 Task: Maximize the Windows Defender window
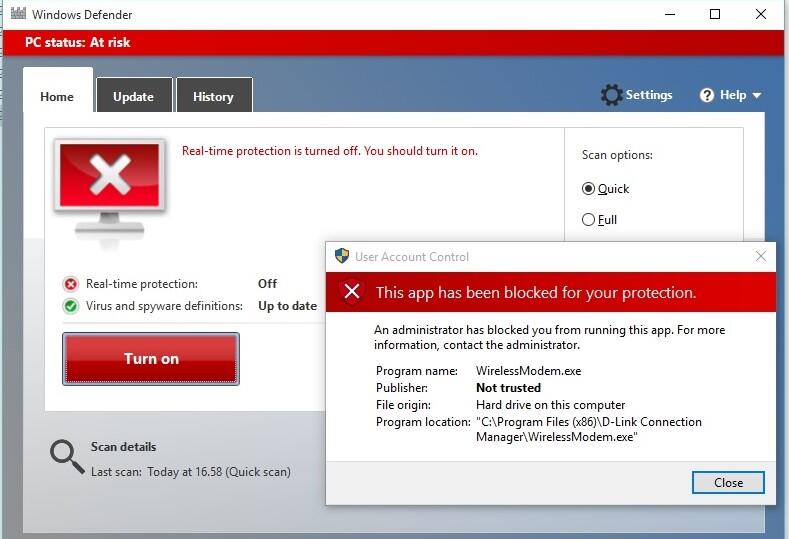point(715,14)
